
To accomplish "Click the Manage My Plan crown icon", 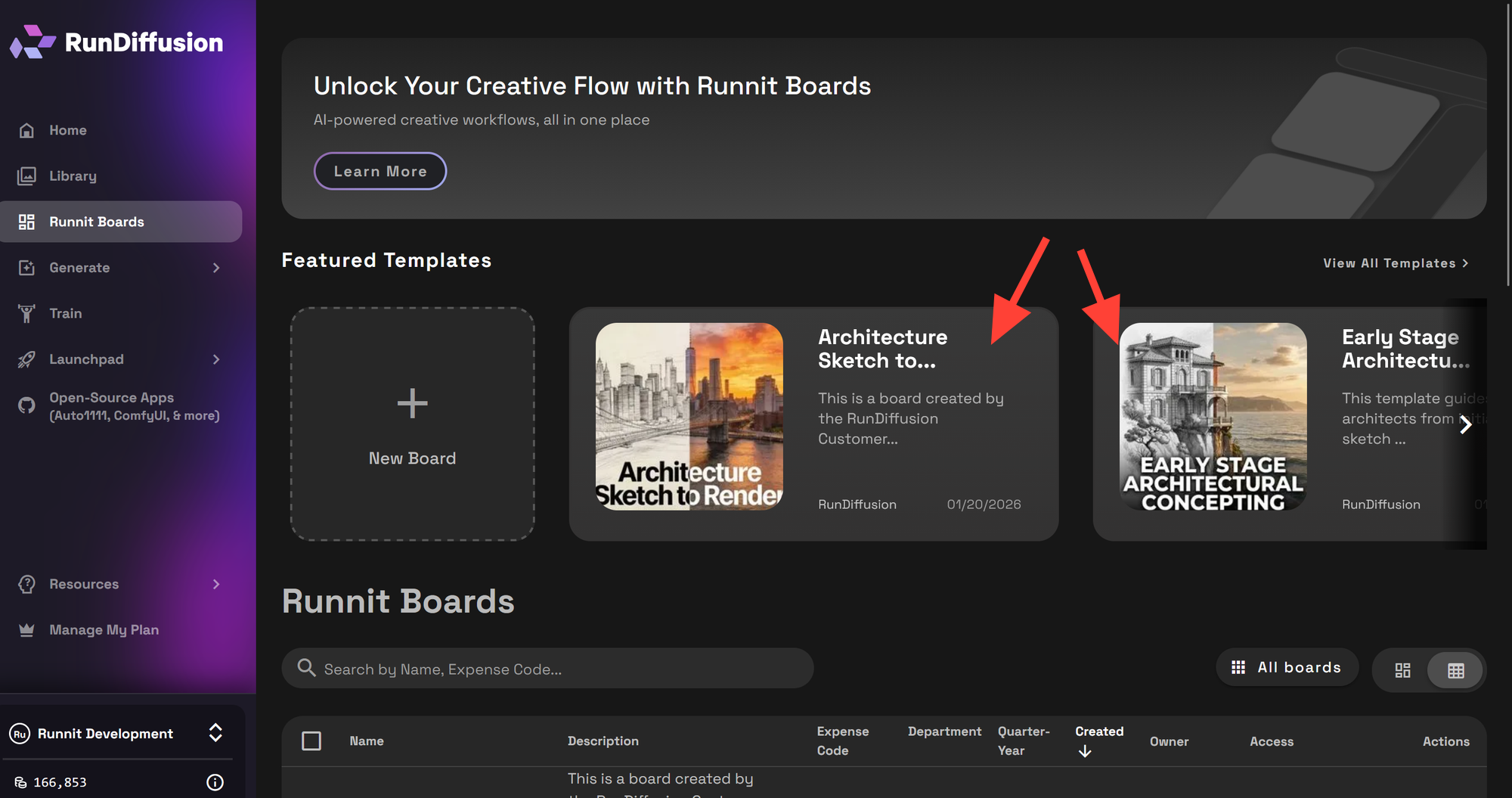I will tap(26, 630).
